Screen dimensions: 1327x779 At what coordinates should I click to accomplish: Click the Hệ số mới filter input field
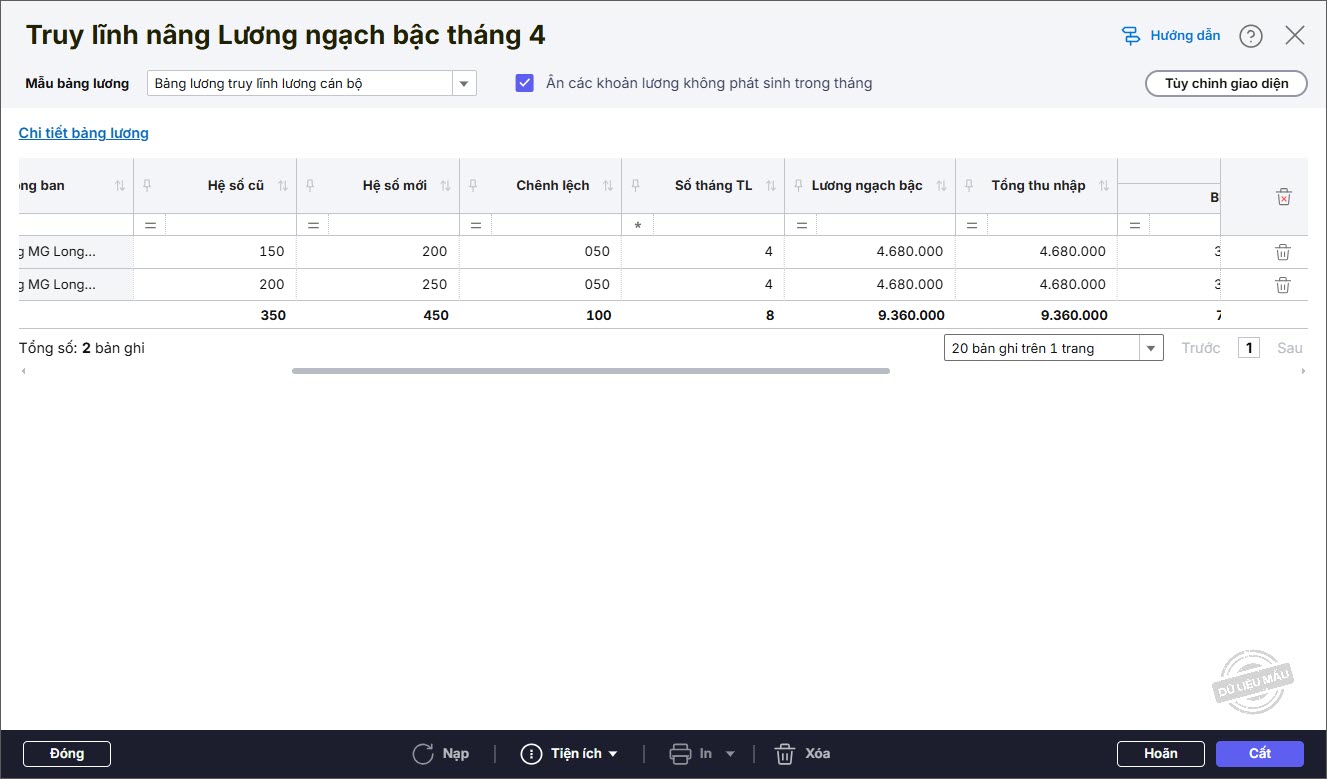tap(392, 226)
